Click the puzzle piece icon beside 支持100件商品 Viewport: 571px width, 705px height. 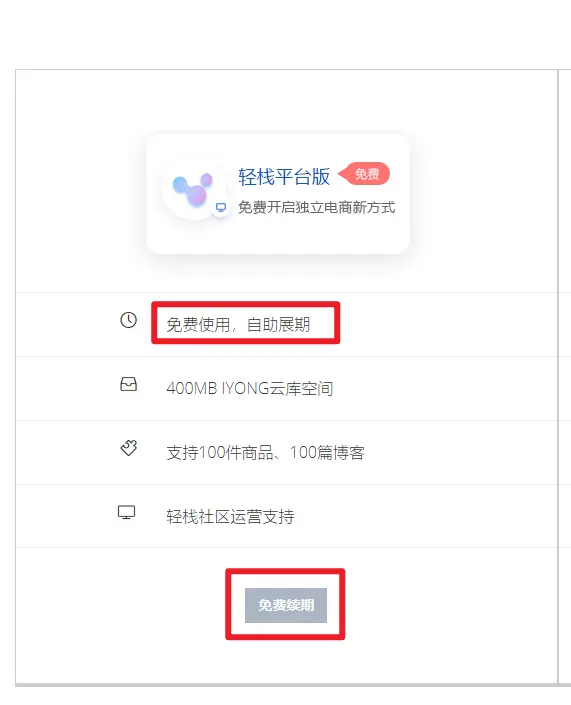pyautogui.click(x=129, y=448)
